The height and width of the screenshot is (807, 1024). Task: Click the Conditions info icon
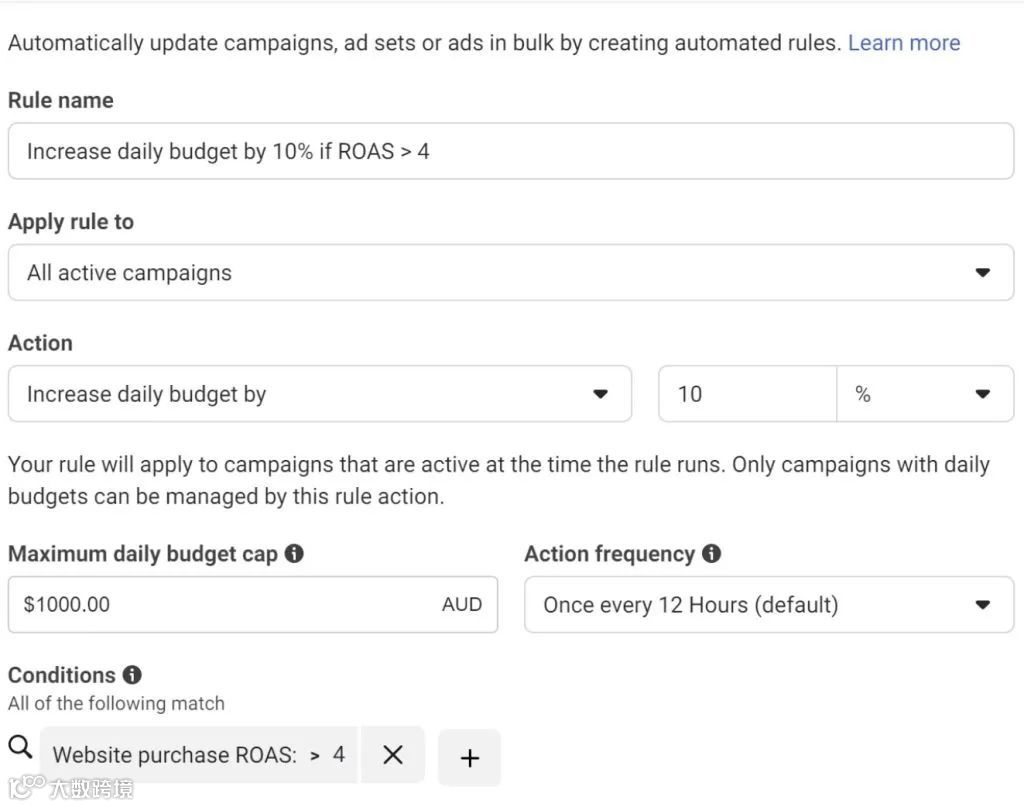coord(132,675)
